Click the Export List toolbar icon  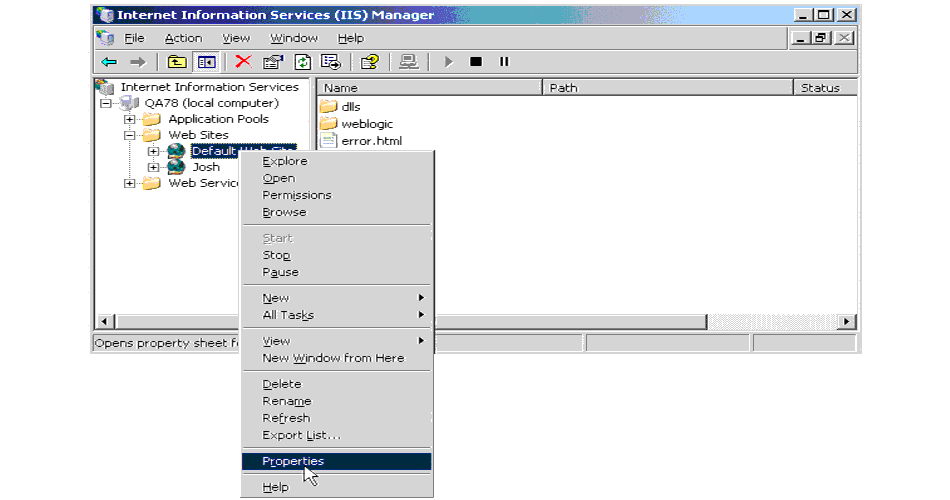pyautogui.click(x=331, y=62)
